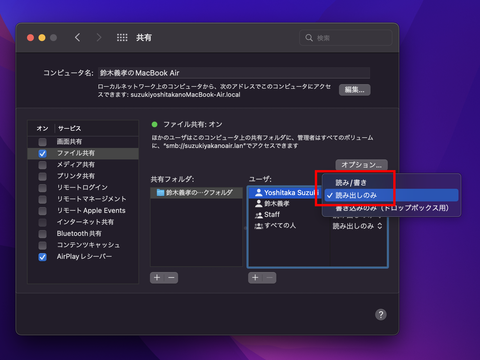Show all preferences grid icon

[x=122, y=37]
